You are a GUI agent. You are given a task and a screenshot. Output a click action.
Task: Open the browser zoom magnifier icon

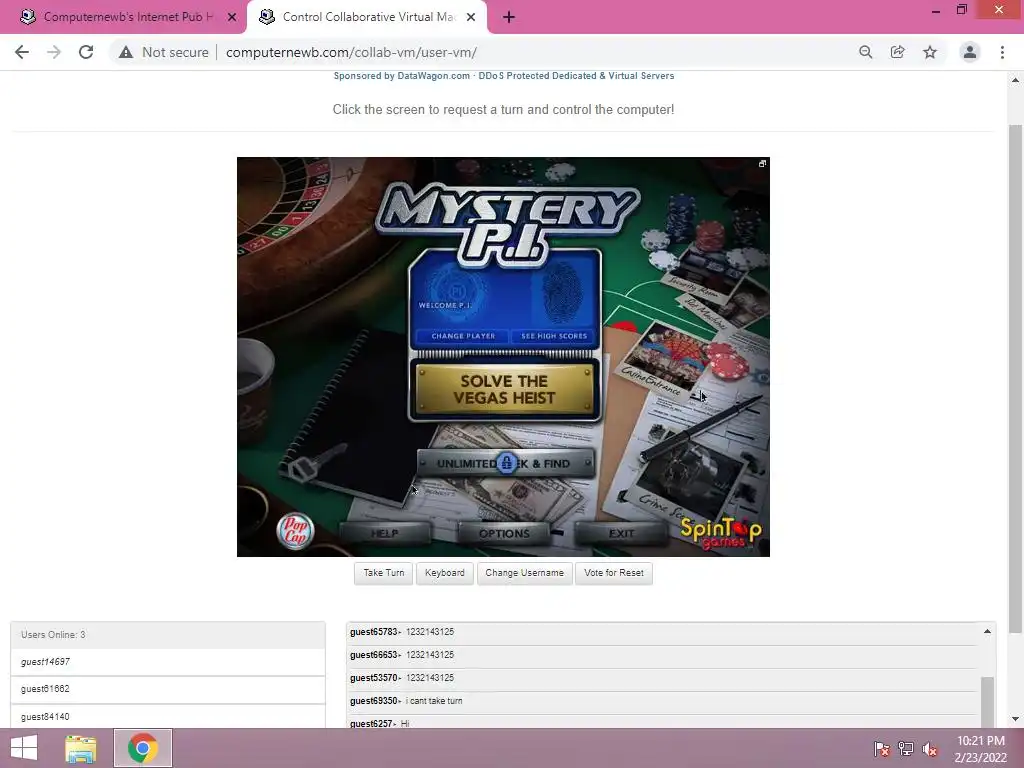865,52
